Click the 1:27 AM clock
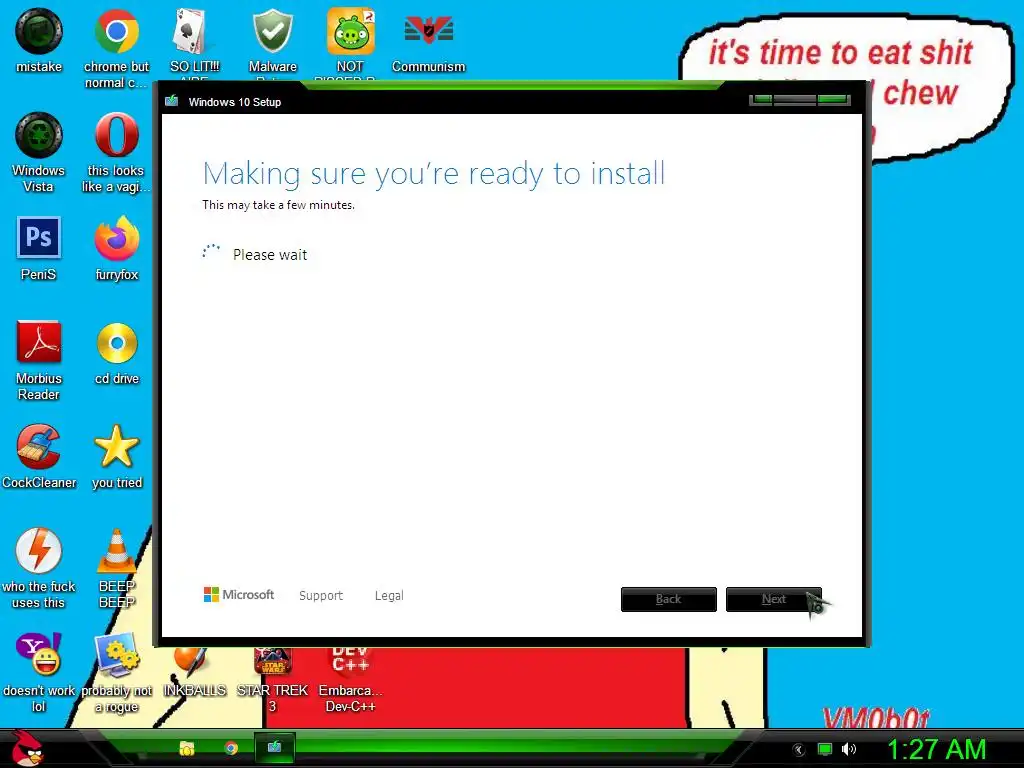The width and height of the screenshot is (1024, 768). pyautogui.click(x=936, y=750)
